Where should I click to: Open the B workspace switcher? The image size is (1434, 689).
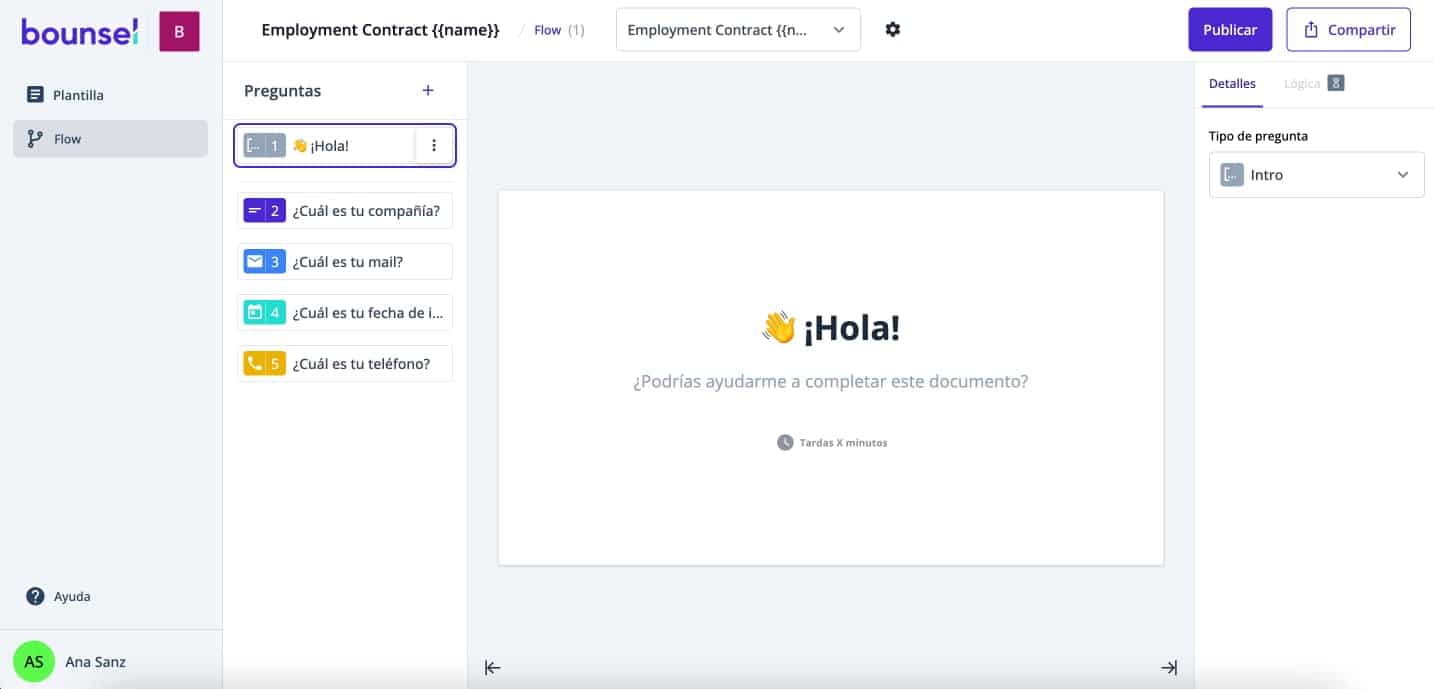[179, 32]
